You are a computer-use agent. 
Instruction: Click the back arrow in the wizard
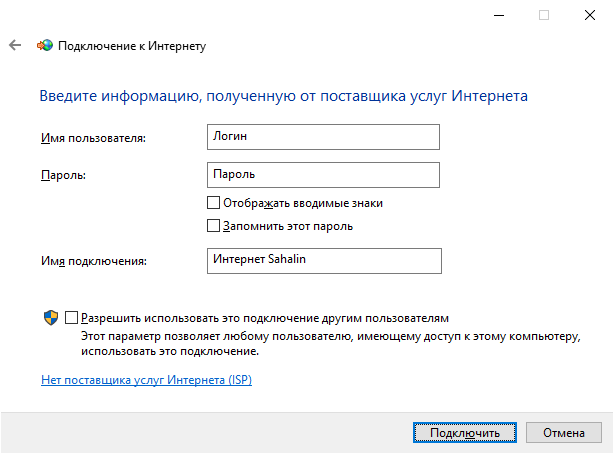point(15,45)
